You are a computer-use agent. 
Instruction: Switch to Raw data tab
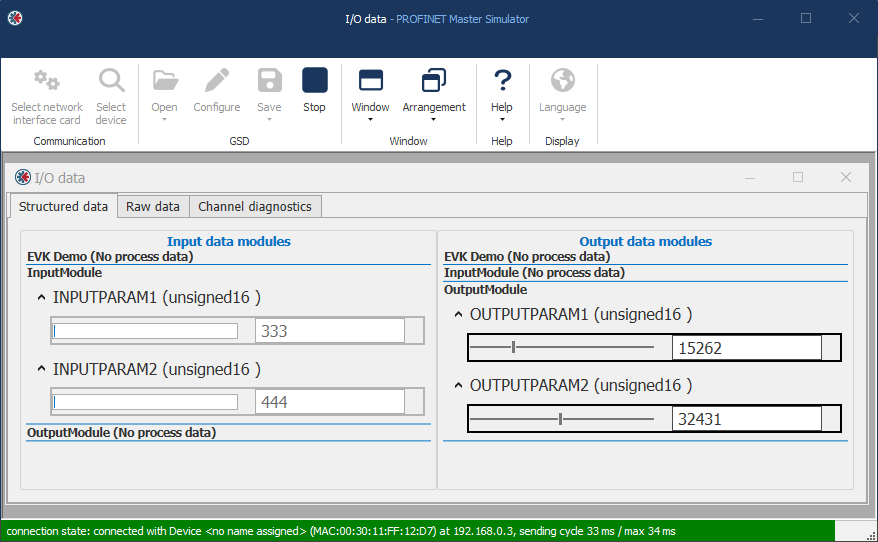[x=153, y=207]
